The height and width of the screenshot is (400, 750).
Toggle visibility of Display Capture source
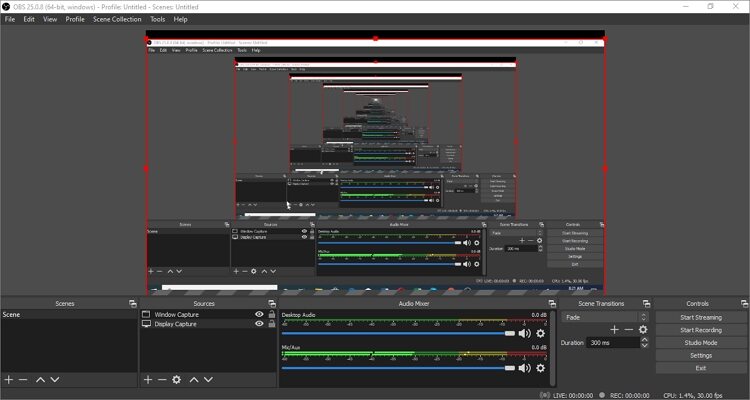259,324
